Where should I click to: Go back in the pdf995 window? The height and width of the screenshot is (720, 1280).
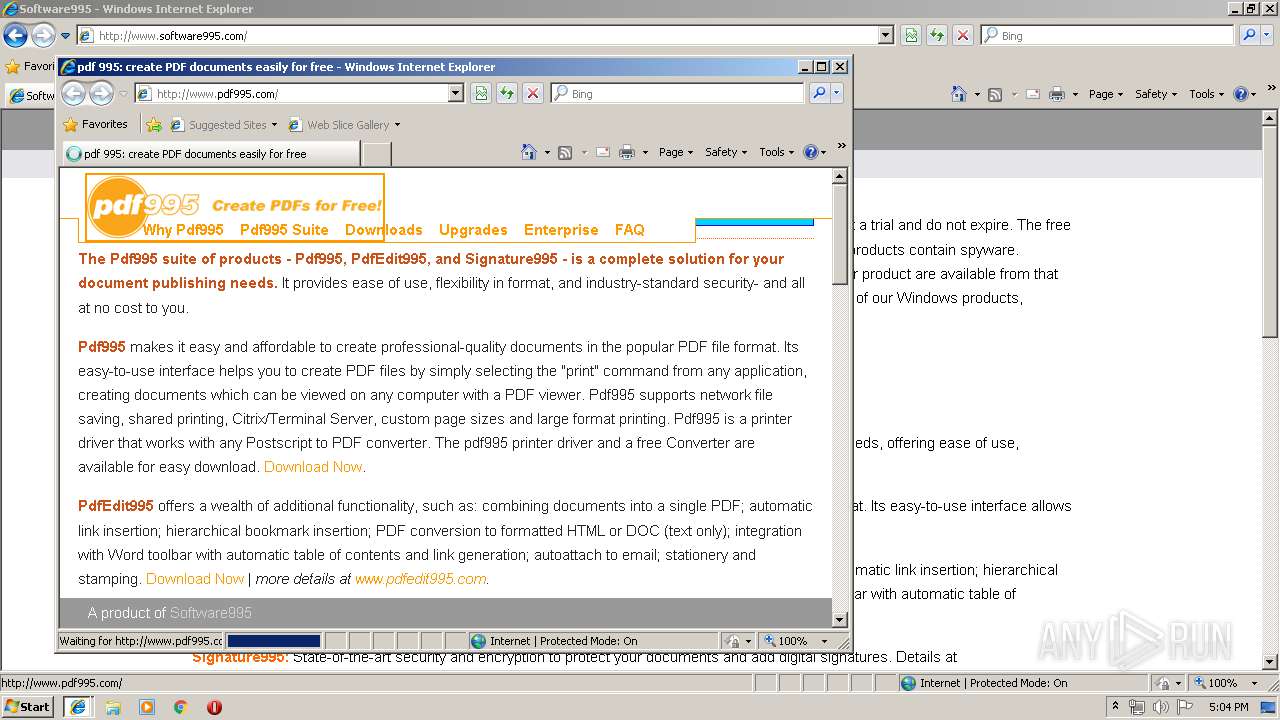[73, 93]
